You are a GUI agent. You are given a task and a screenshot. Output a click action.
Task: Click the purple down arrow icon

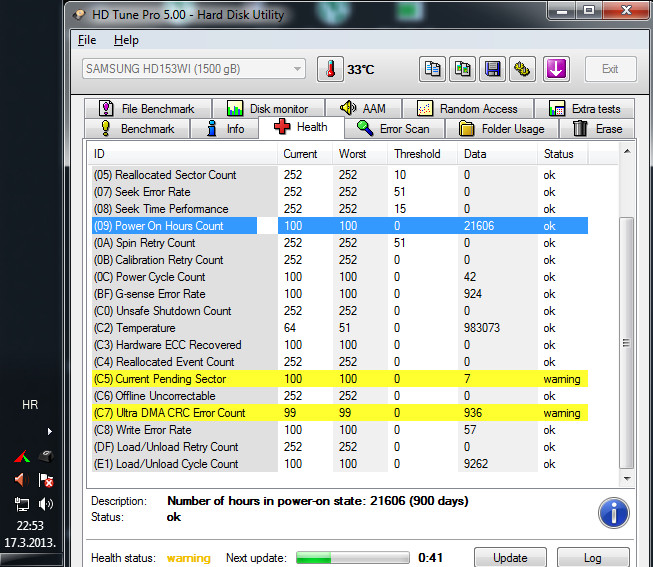pos(556,69)
